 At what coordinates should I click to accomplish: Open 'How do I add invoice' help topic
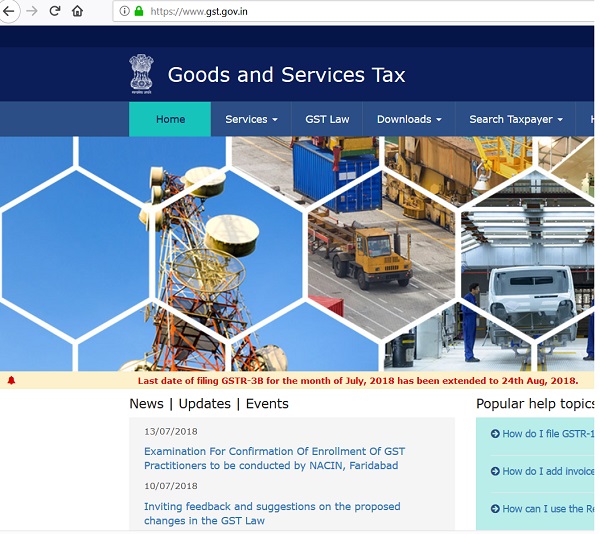548,471
